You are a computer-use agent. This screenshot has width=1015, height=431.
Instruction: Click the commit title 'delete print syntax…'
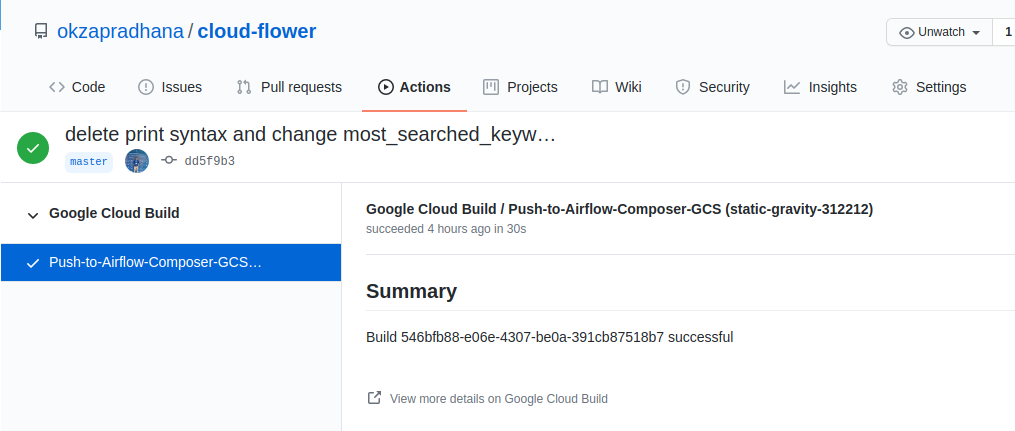point(310,135)
